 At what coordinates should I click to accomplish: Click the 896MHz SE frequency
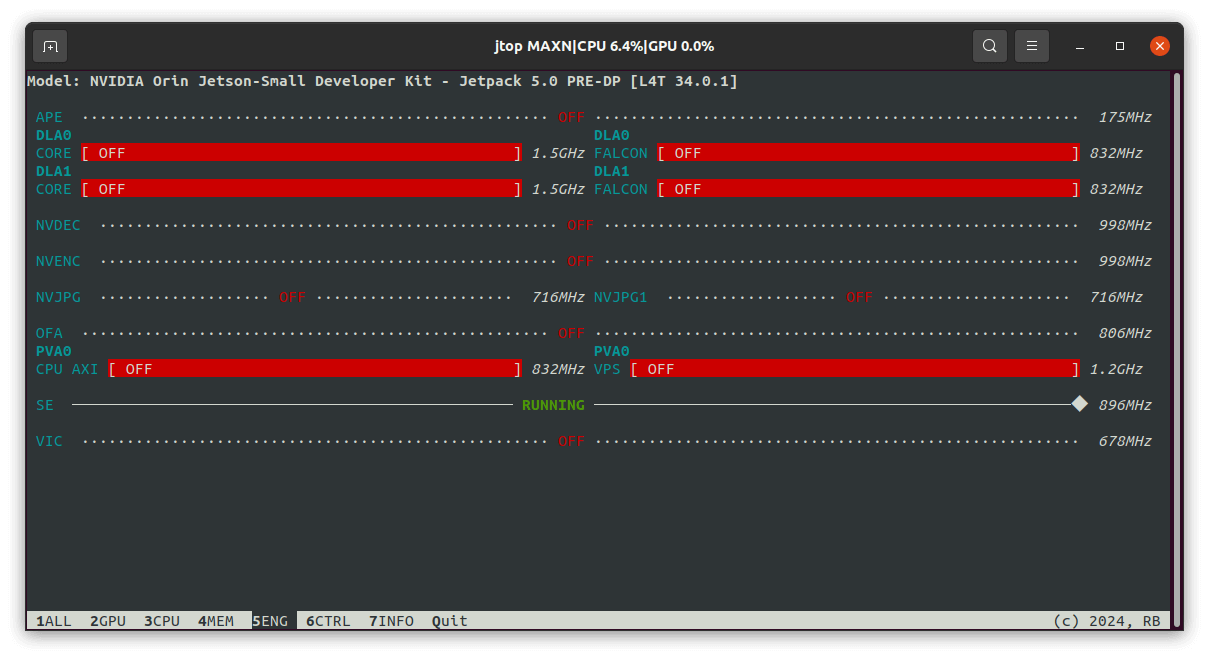(1125, 405)
